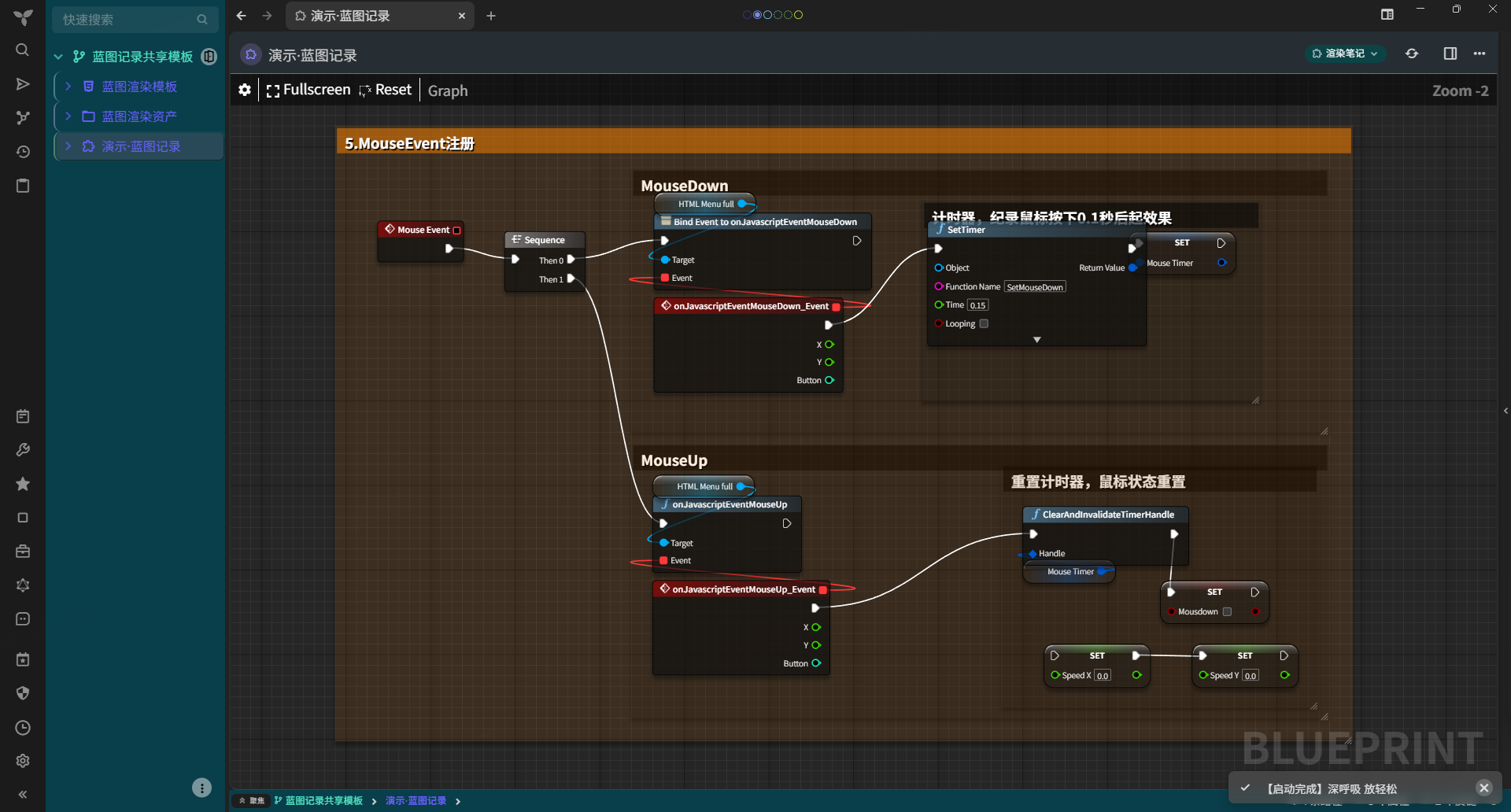Click the three-dot floating button in panel
The image size is (1511, 812).
(201, 788)
